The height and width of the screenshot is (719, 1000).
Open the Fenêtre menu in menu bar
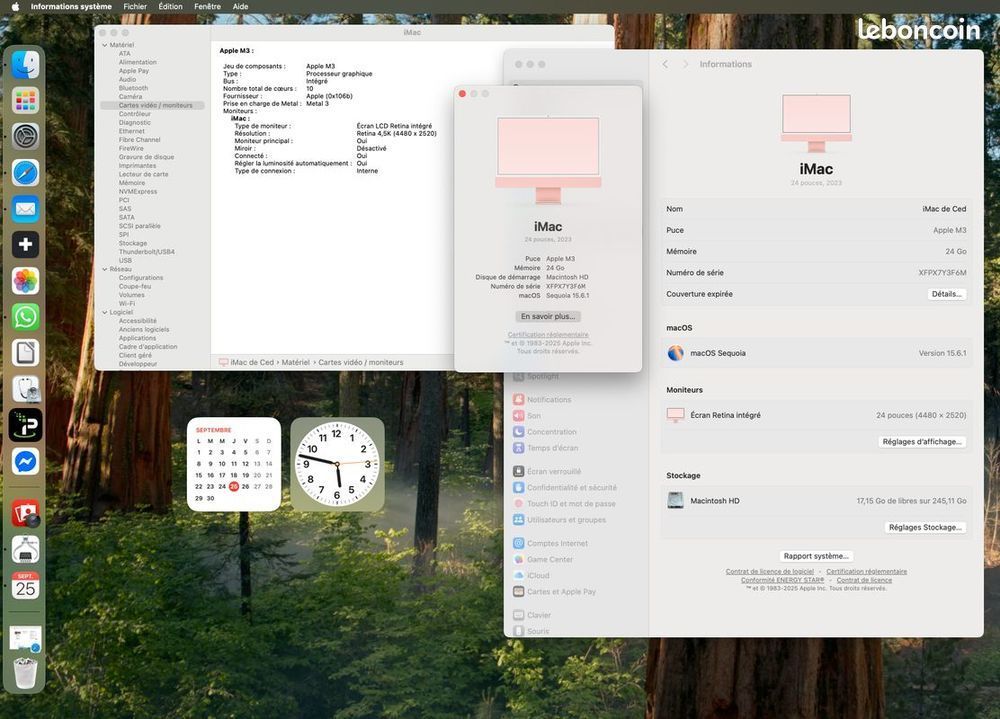(207, 6)
